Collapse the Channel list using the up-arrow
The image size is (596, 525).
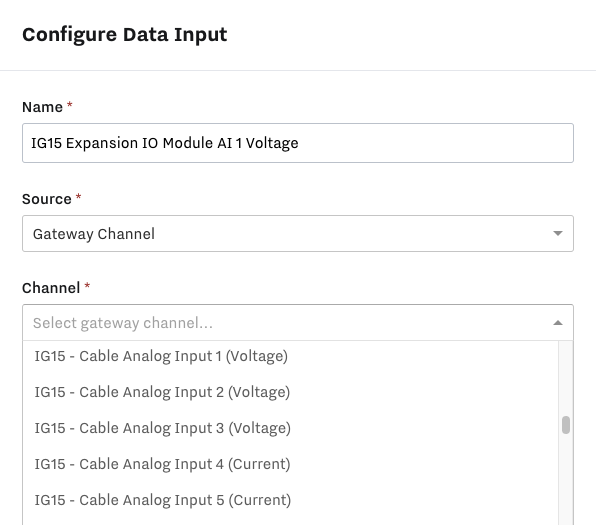click(x=558, y=323)
